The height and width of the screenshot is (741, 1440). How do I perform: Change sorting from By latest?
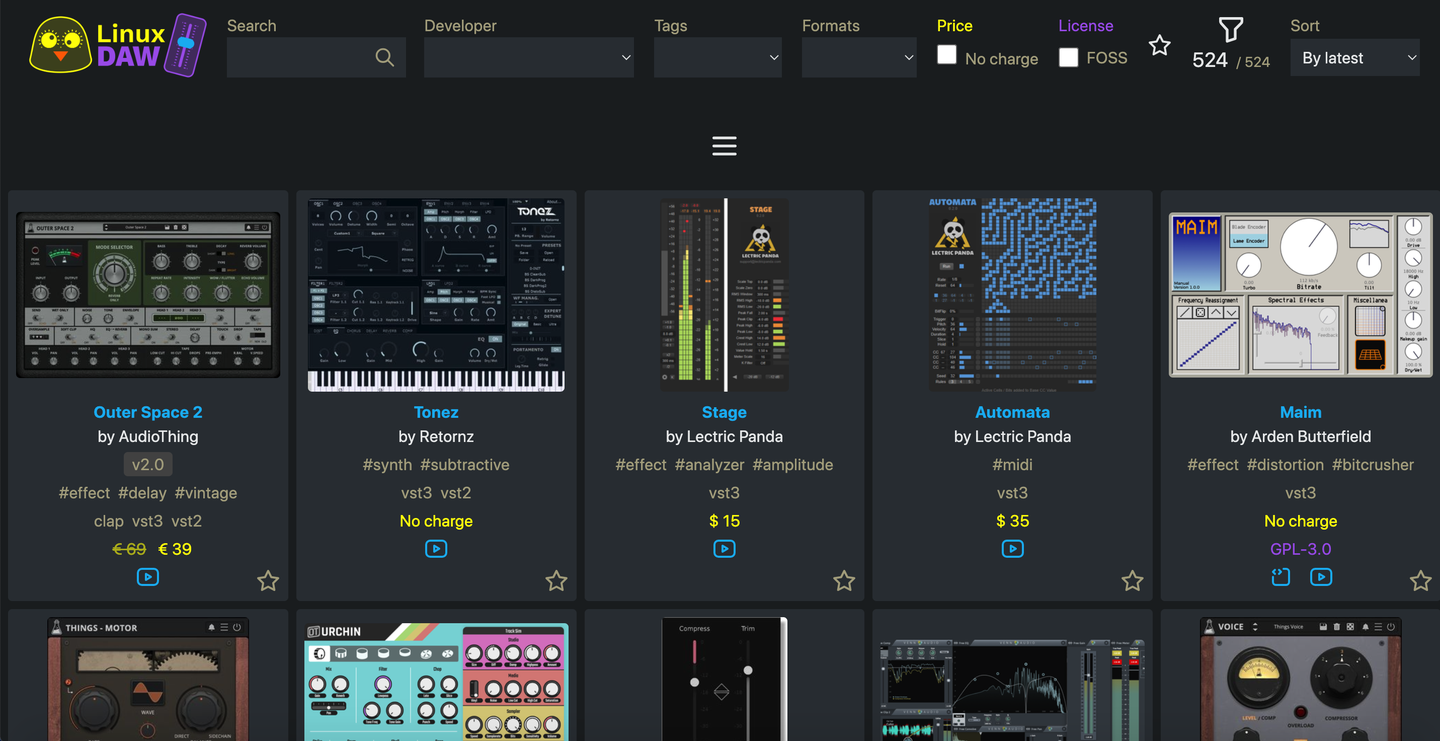(x=1355, y=57)
